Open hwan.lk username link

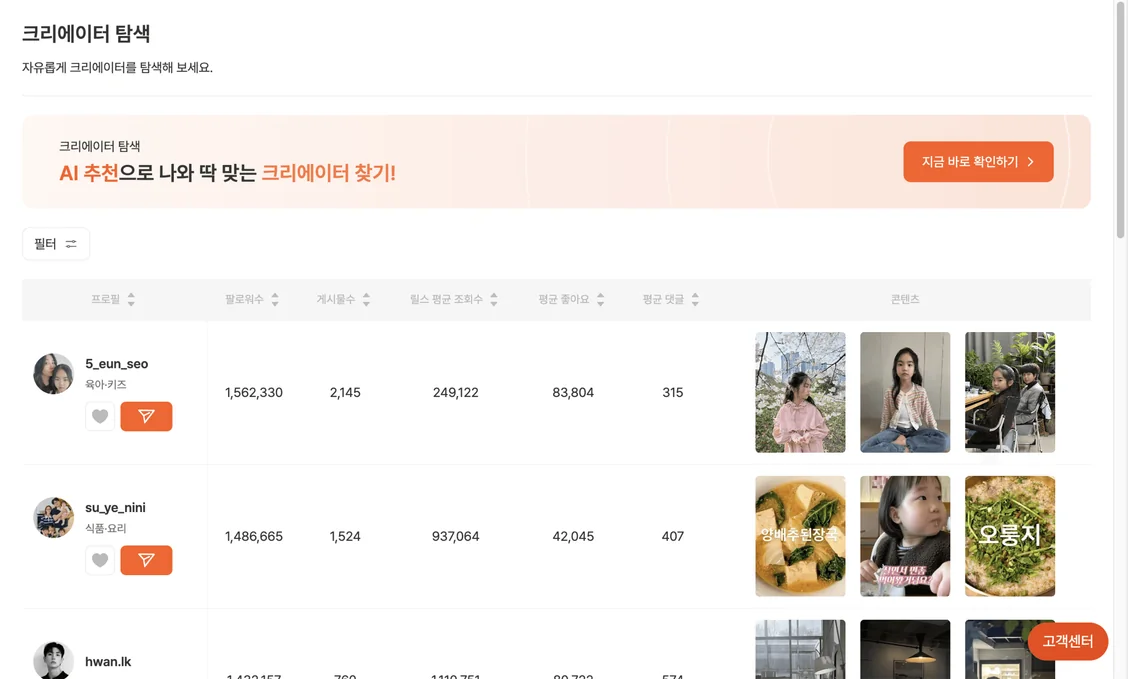(108, 662)
